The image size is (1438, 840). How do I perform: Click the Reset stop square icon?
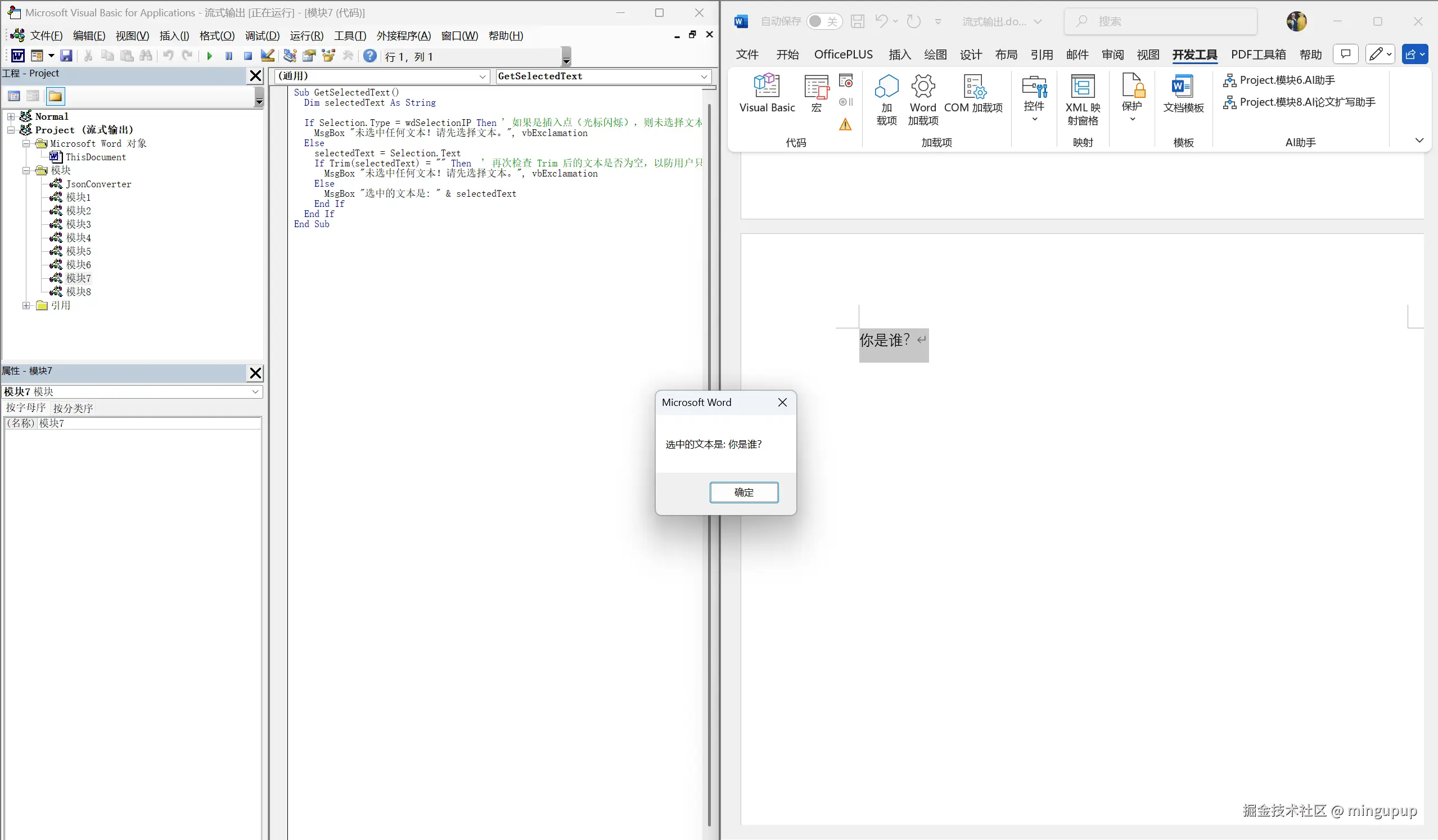(x=247, y=56)
